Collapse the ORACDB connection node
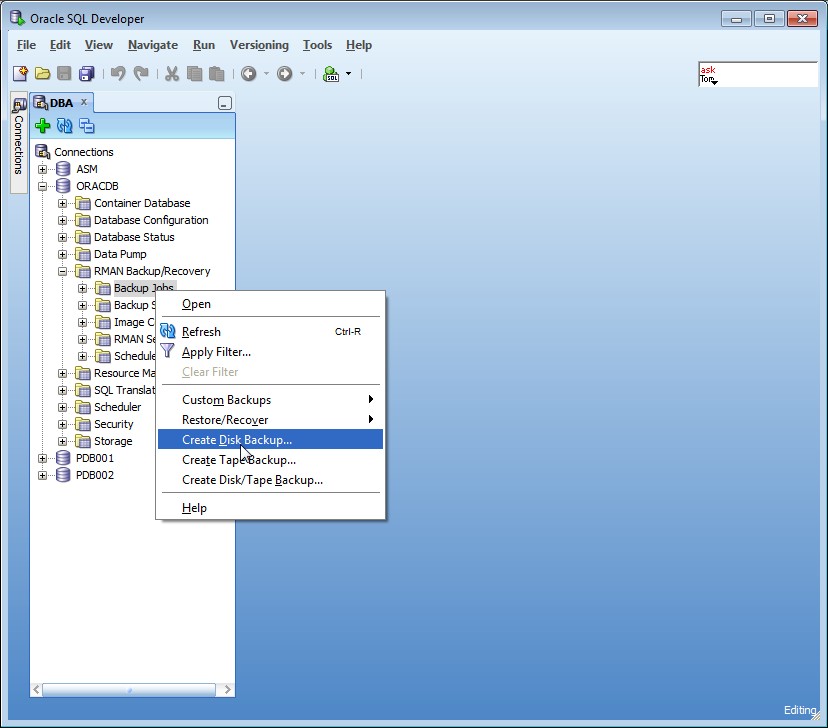 (42, 186)
